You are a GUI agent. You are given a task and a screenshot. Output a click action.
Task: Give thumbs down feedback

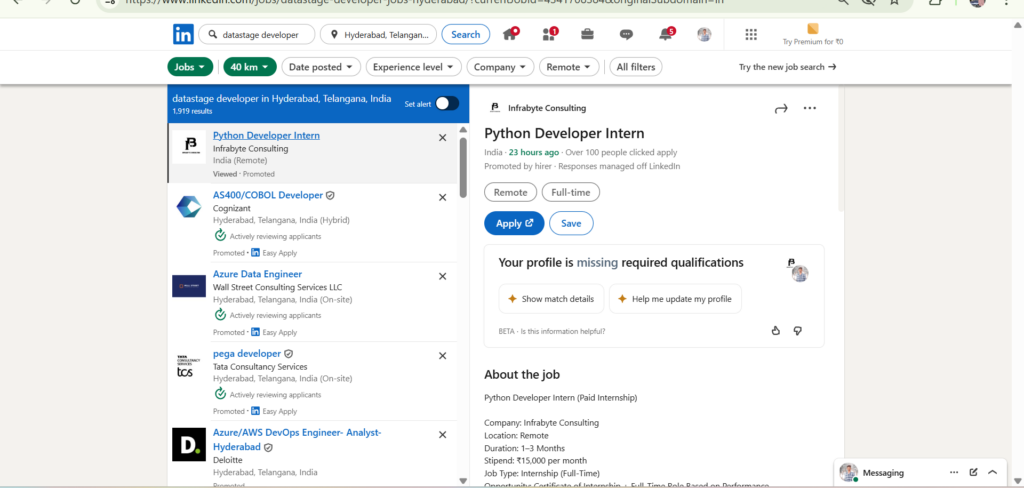click(x=797, y=331)
